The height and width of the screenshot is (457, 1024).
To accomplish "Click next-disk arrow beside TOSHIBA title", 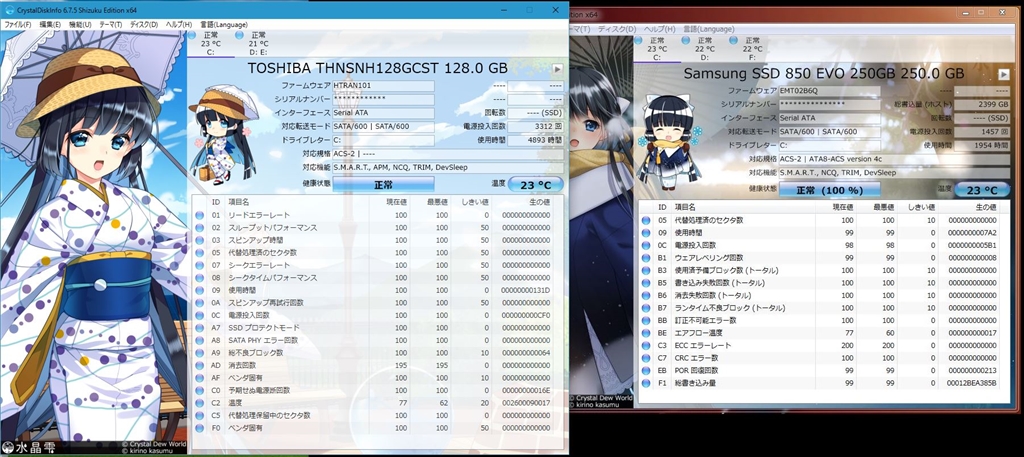I will [557, 69].
